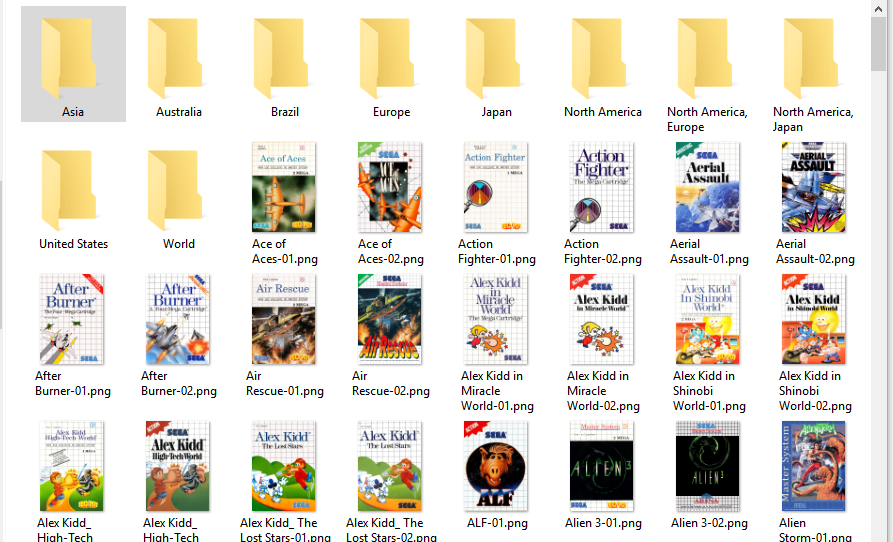Click the 'Air Rescue-01.png' file name text
893x542 pixels.
tap(285, 383)
